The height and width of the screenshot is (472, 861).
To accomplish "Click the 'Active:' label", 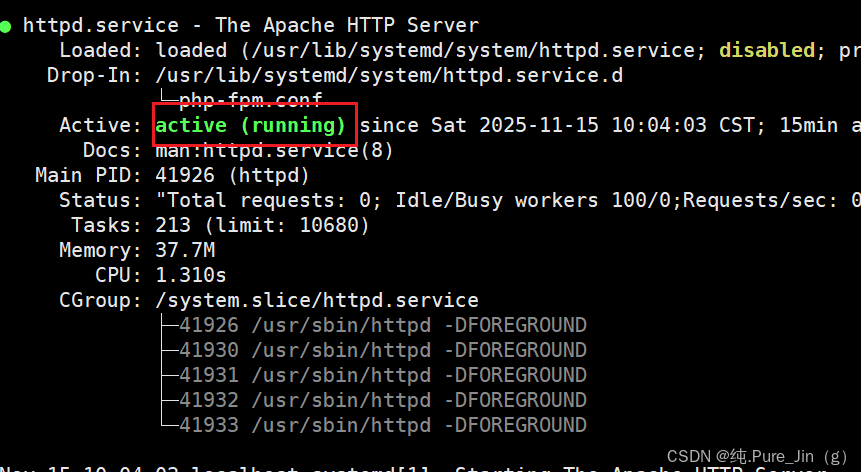I will 100,125.
